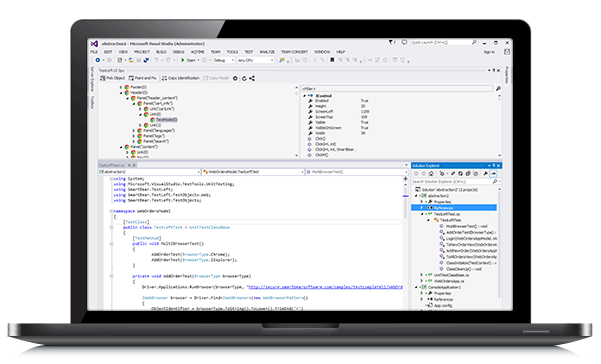Open the Toolbox side tab
The height and width of the screenshot is (364, 601).
pyautogui.click(x=92, y=102)
